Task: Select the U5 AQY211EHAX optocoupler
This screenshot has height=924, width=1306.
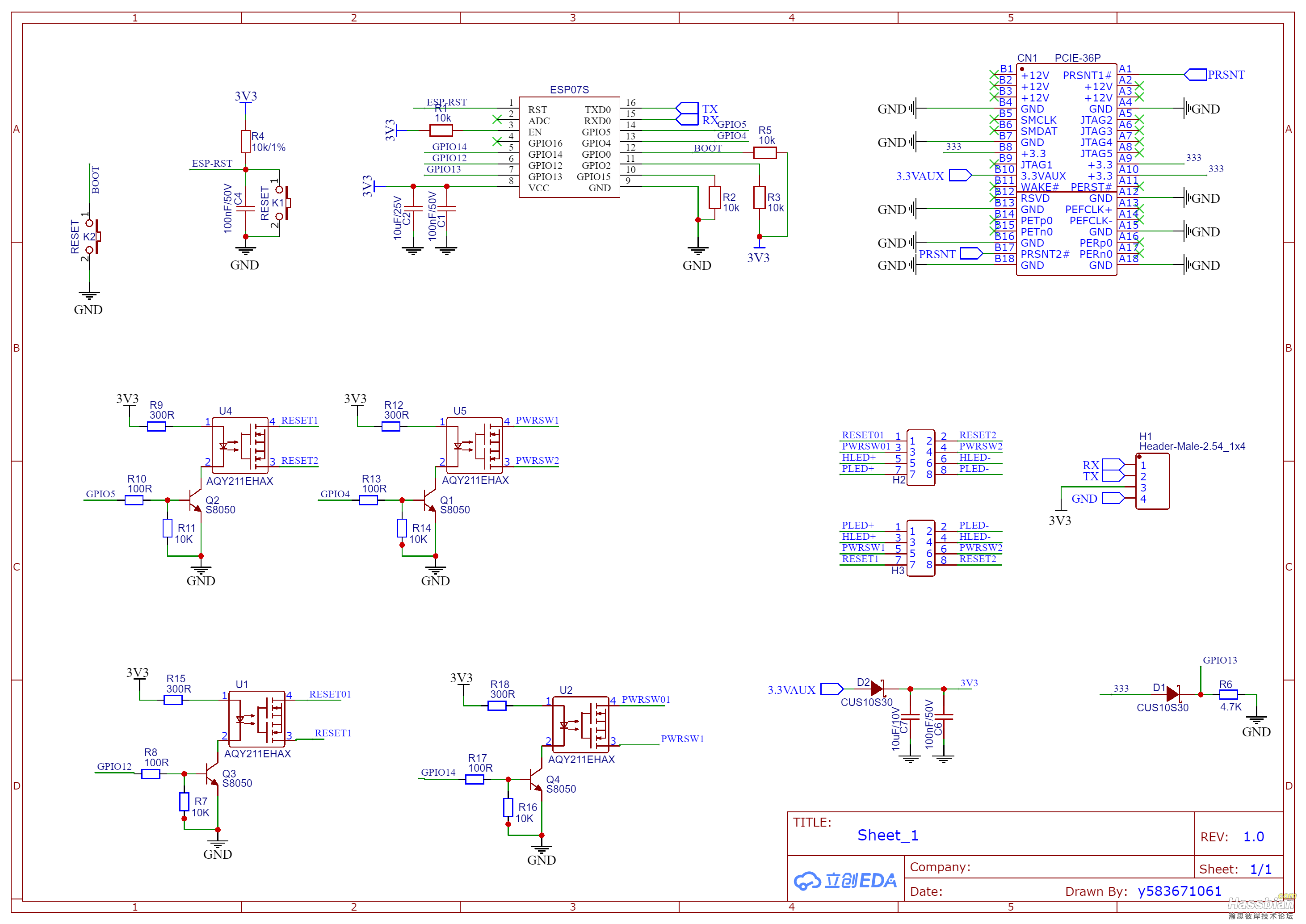Action: tap(475, 445)
